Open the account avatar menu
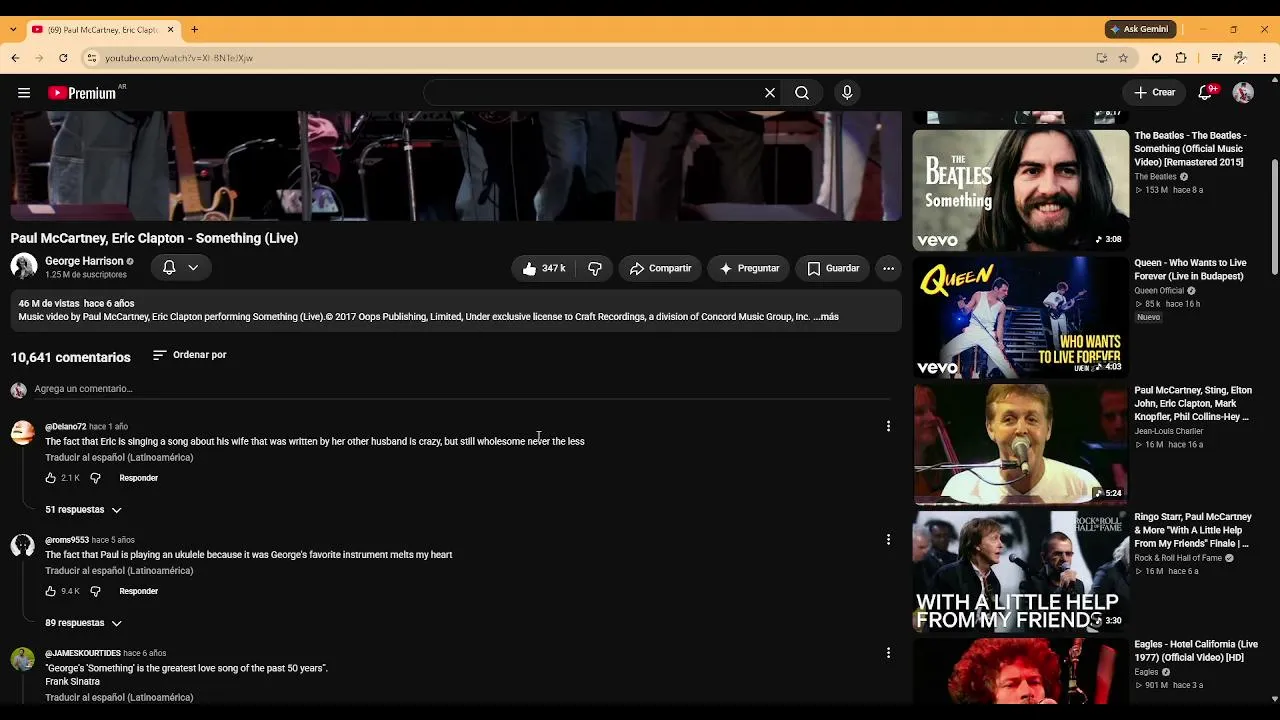The height and width of the screenshot is (720, 1280). (x=1243, y=93)
